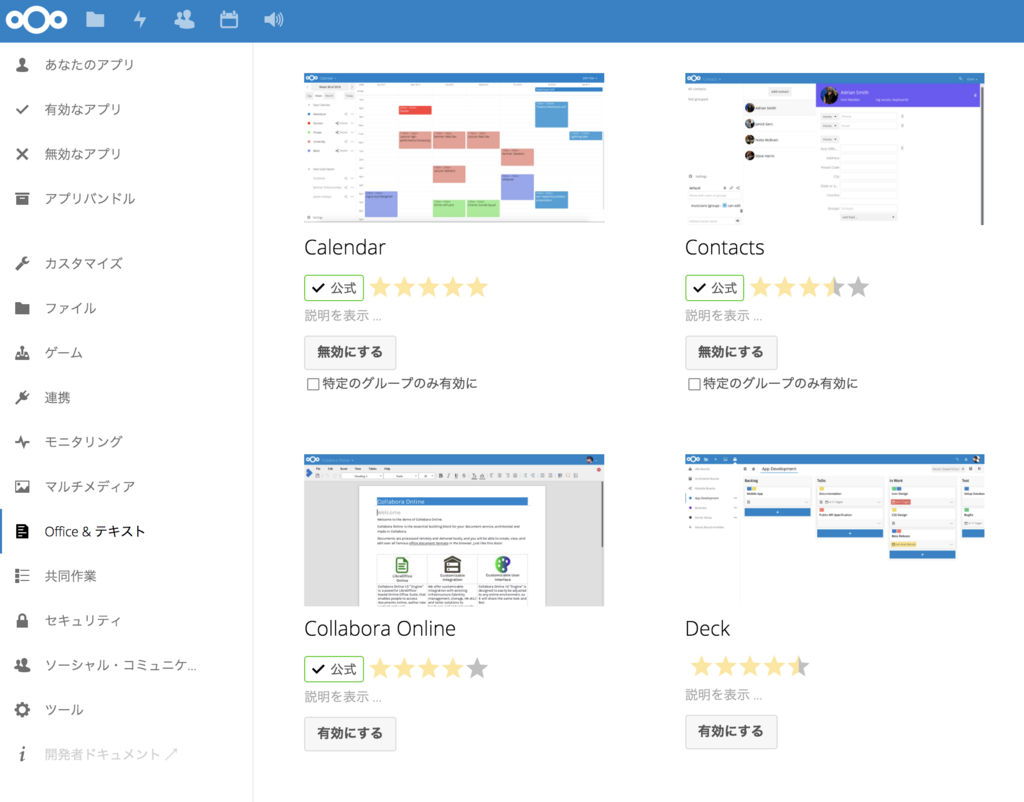Viewport: 1024px width, 802px height.
Task: Click the lock icon beside セキュリティ
Action: [x=22, y=620]
